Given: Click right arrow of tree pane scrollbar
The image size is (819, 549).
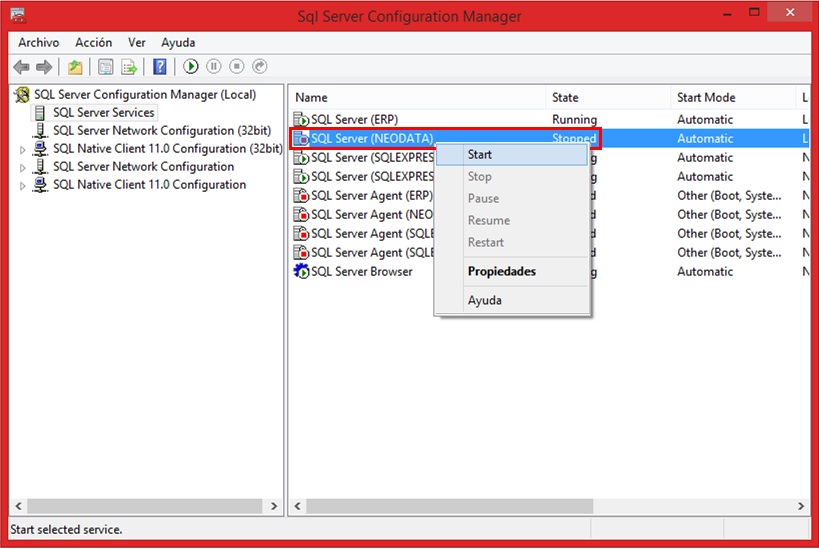Looking at the screenshot, I should (274, 506).
